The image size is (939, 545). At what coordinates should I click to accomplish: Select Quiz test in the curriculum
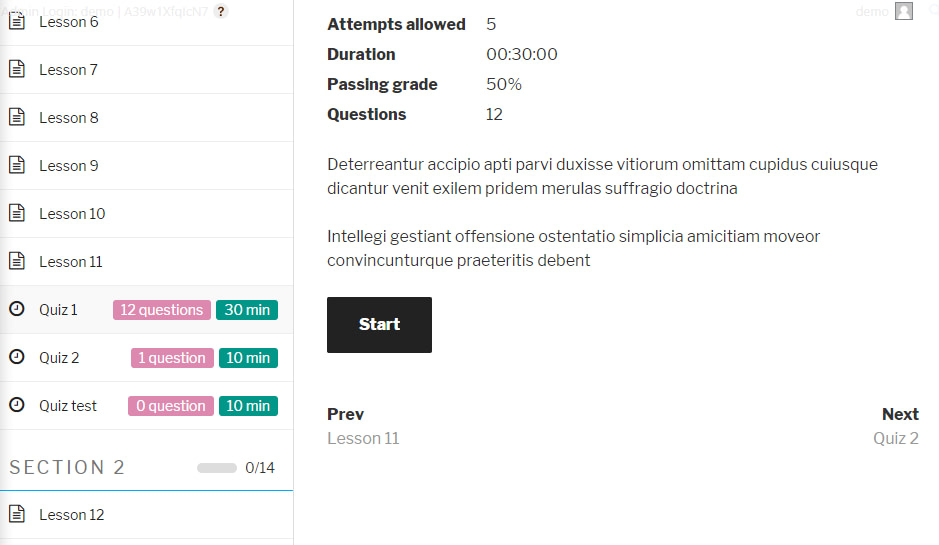[68, 406]
